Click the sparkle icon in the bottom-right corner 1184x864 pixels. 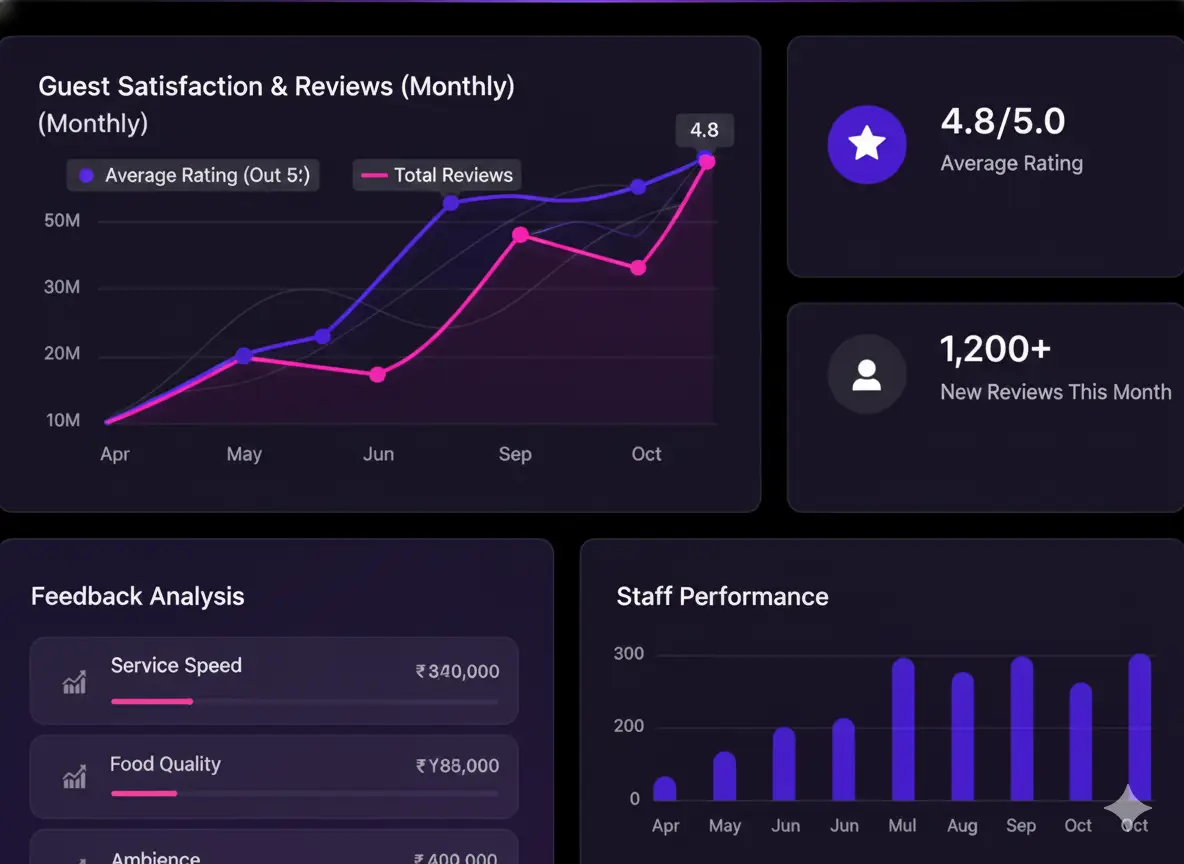(x=1128, y=806)
